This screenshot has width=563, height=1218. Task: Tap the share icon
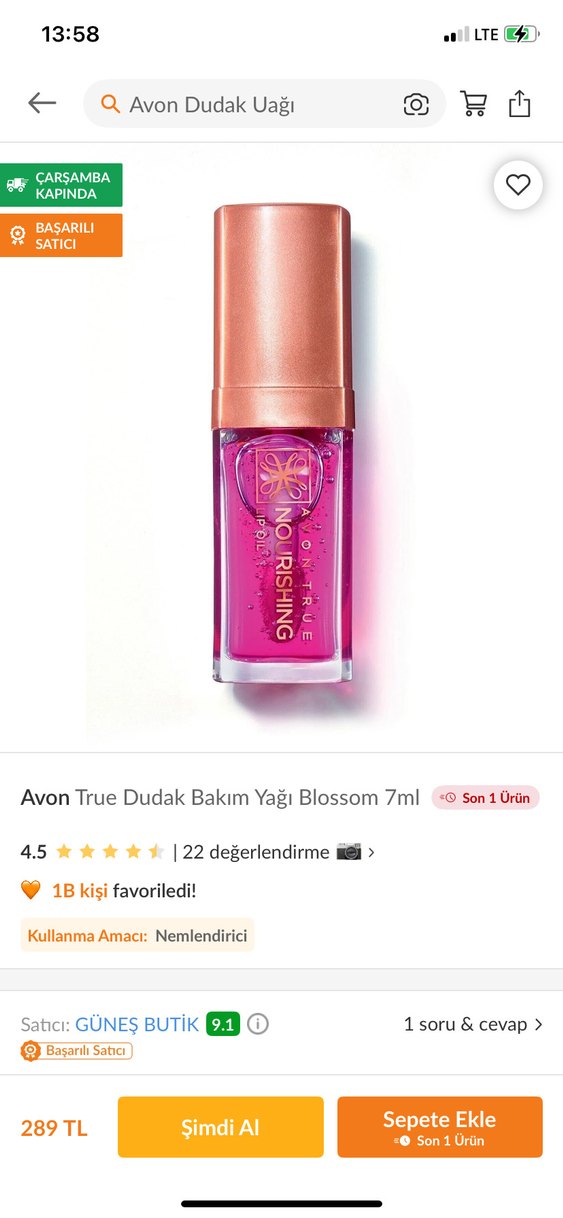point(519,104)
